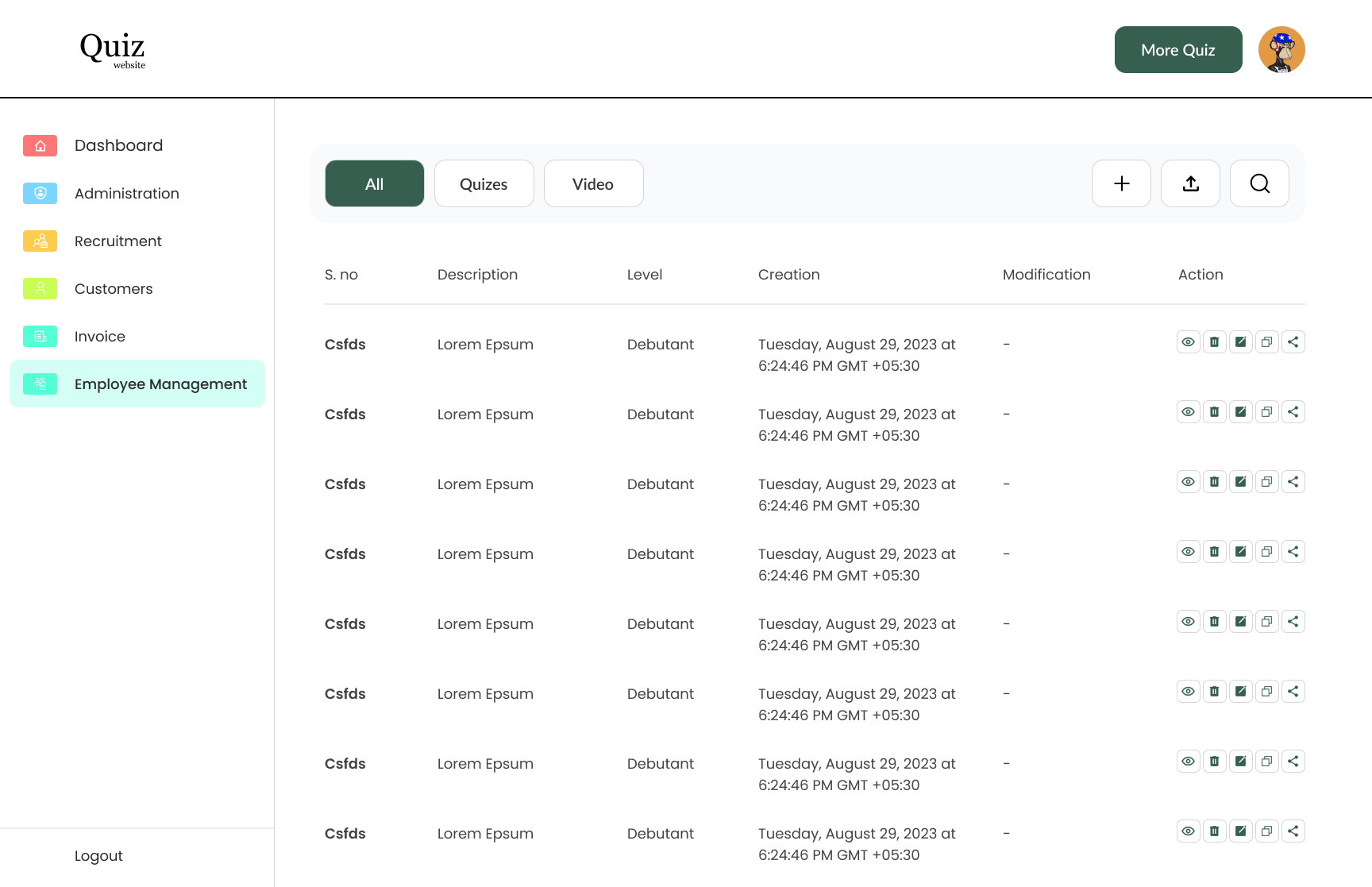This screenshot has width=1372, height=887.
Task: Click the plus add icon button
Action: click(x=1121, y=183)
